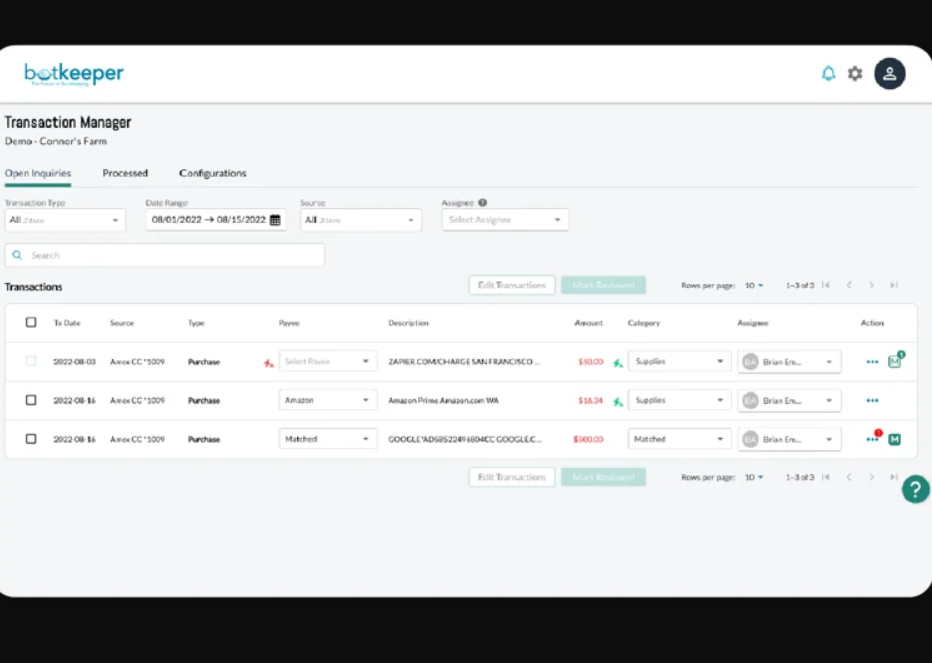Go to first page in bottom pagination
This screenshot has height=663, width=932.
826,477
